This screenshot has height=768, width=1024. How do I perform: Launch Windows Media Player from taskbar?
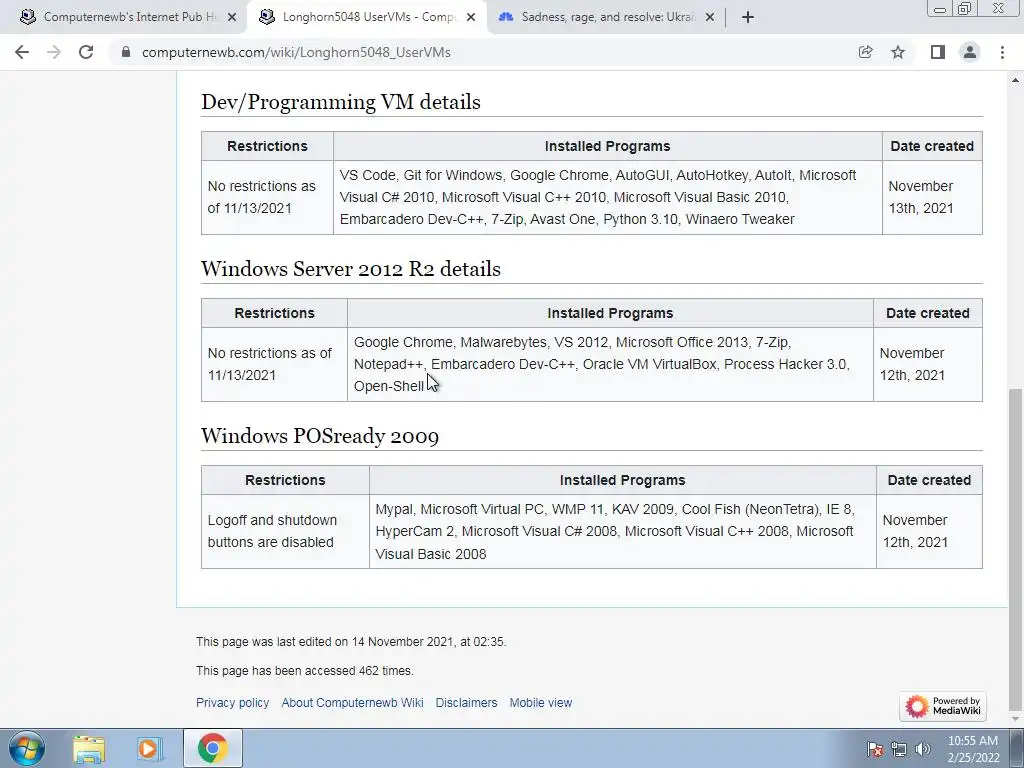tap(149, 748)
